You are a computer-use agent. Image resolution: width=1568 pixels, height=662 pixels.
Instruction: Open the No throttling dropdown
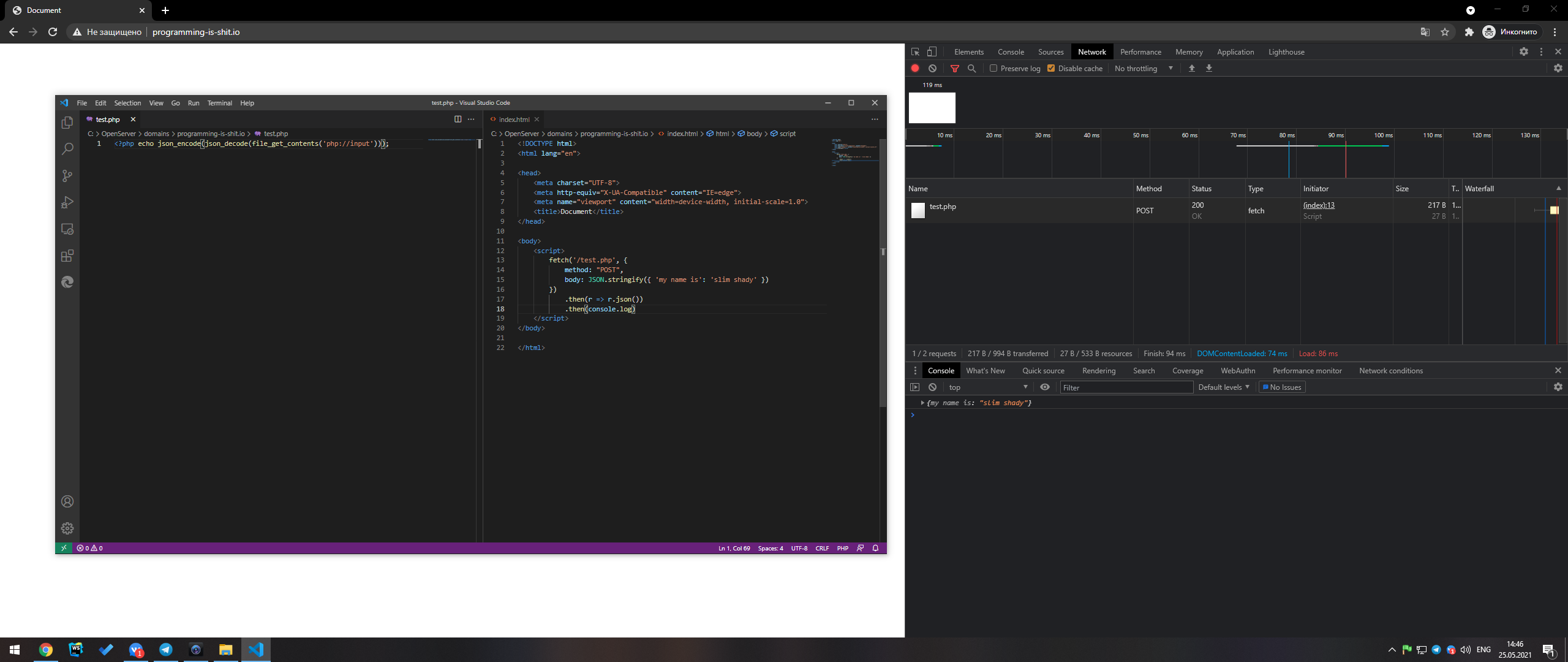pyautogui.click(x=1144, y=69)
